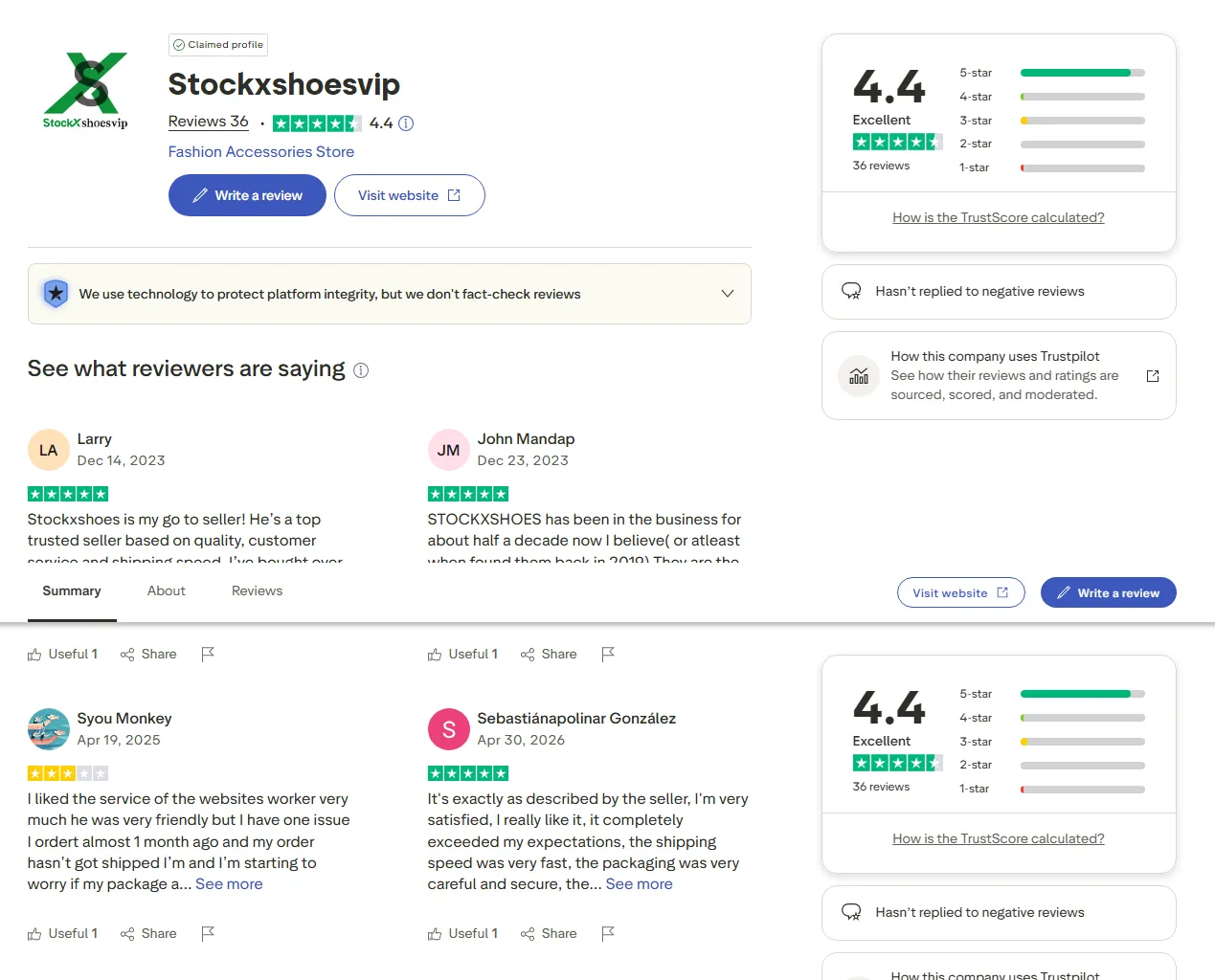This screenshot has height=980, width=1215.
Task: Click the five-star rating on John Mandap's review
Action: click(468, 494)
